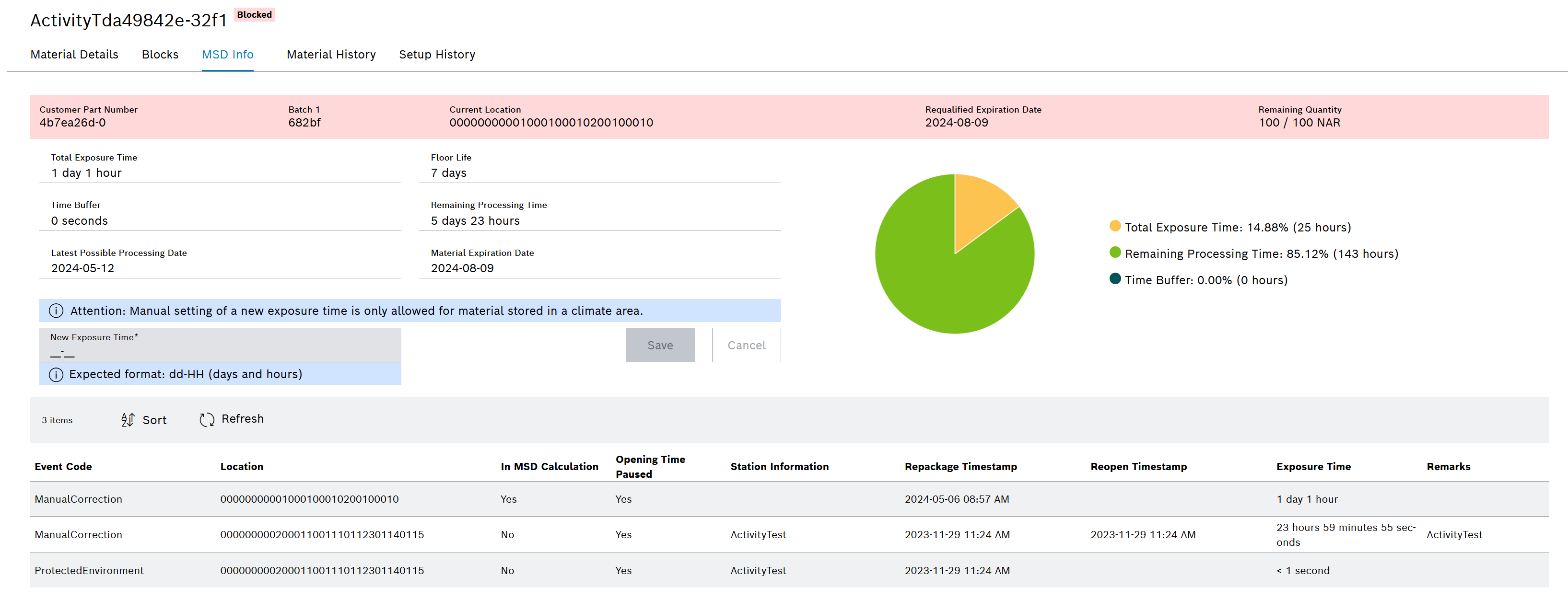Click the 'Yes' In MSD Calculation cell
Screen dimensions: 1568x599
coord(508,499)
